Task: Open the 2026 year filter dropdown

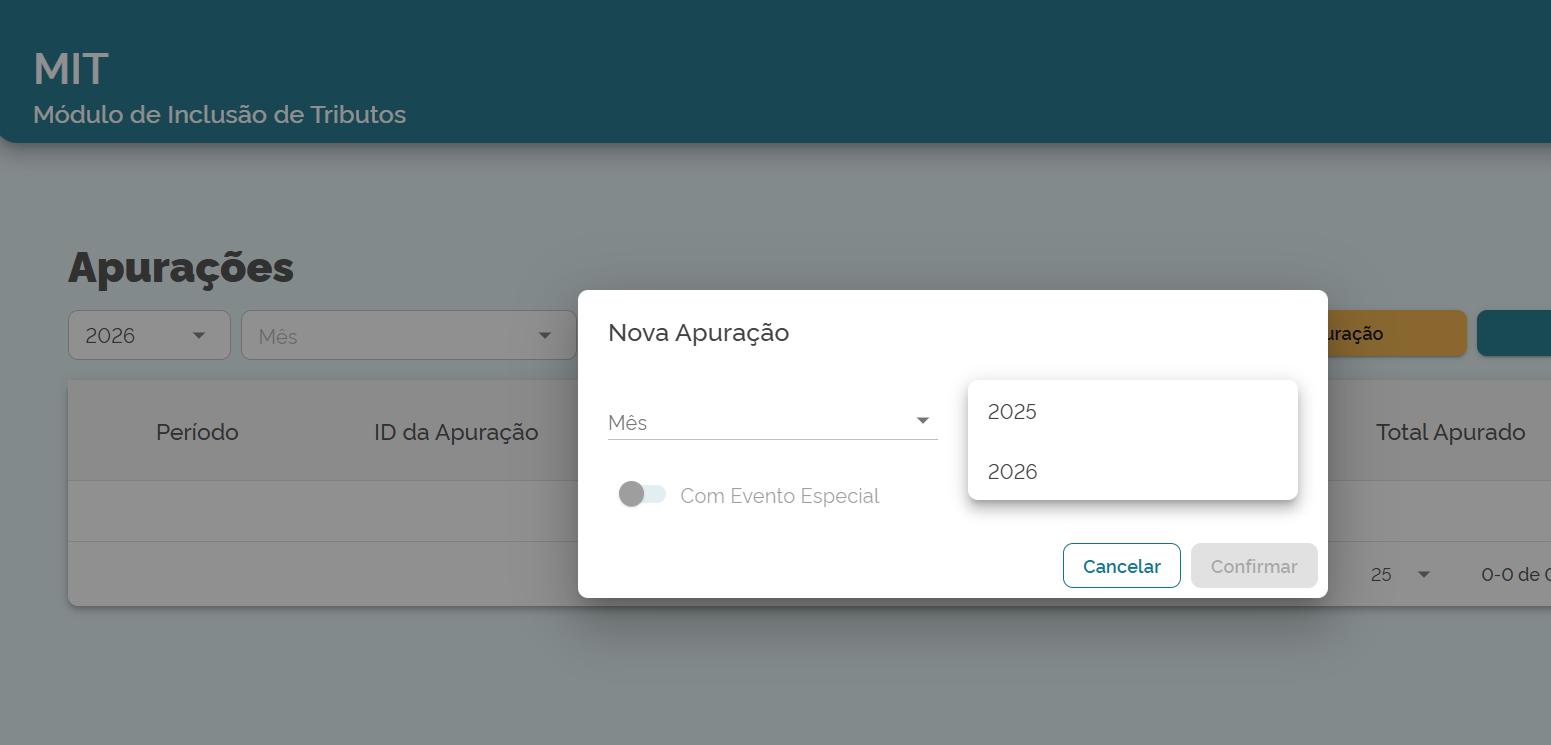Action: [x=149, y=335]
